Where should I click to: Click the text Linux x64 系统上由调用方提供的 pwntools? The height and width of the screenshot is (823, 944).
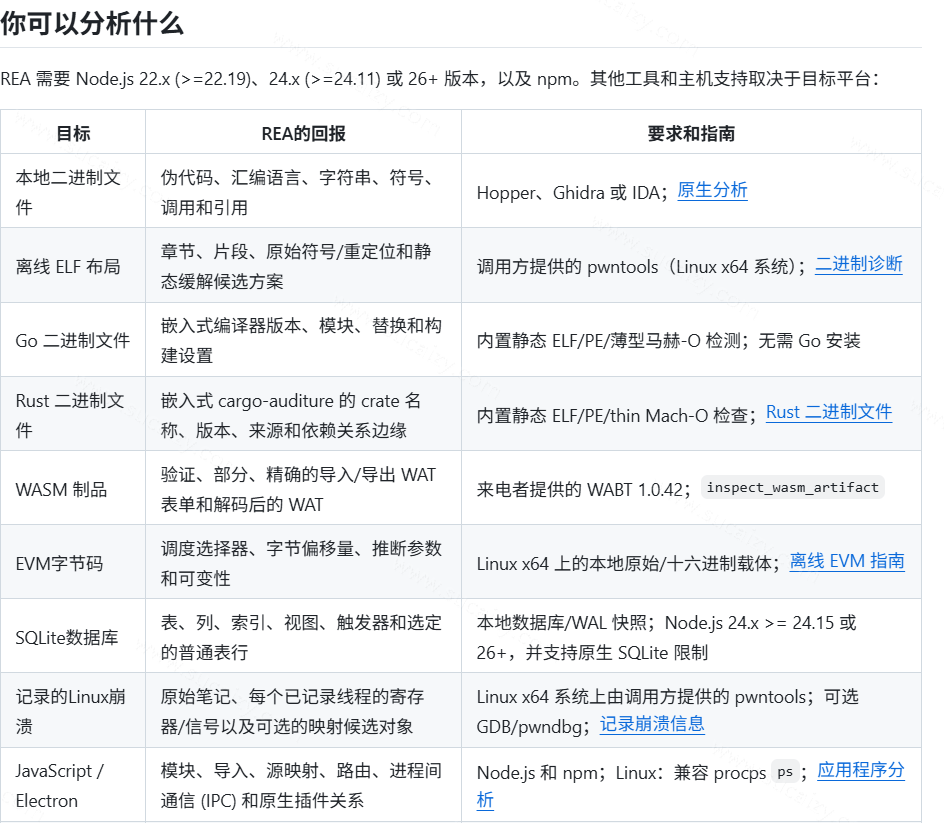pyautogui.click(x=641, y=697)
